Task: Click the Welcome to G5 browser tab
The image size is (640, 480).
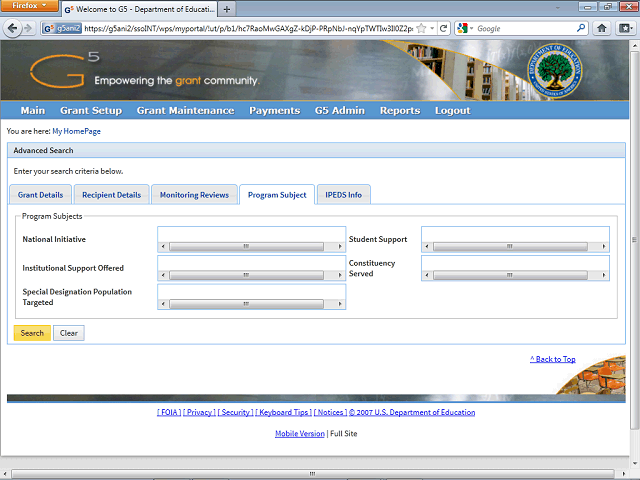Action: 140,9
